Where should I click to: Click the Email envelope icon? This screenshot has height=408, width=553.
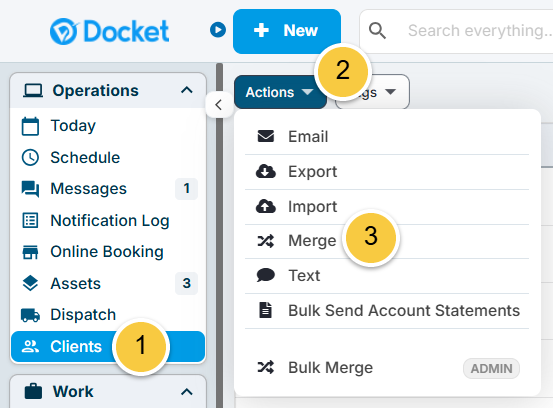tap(266, 136)
